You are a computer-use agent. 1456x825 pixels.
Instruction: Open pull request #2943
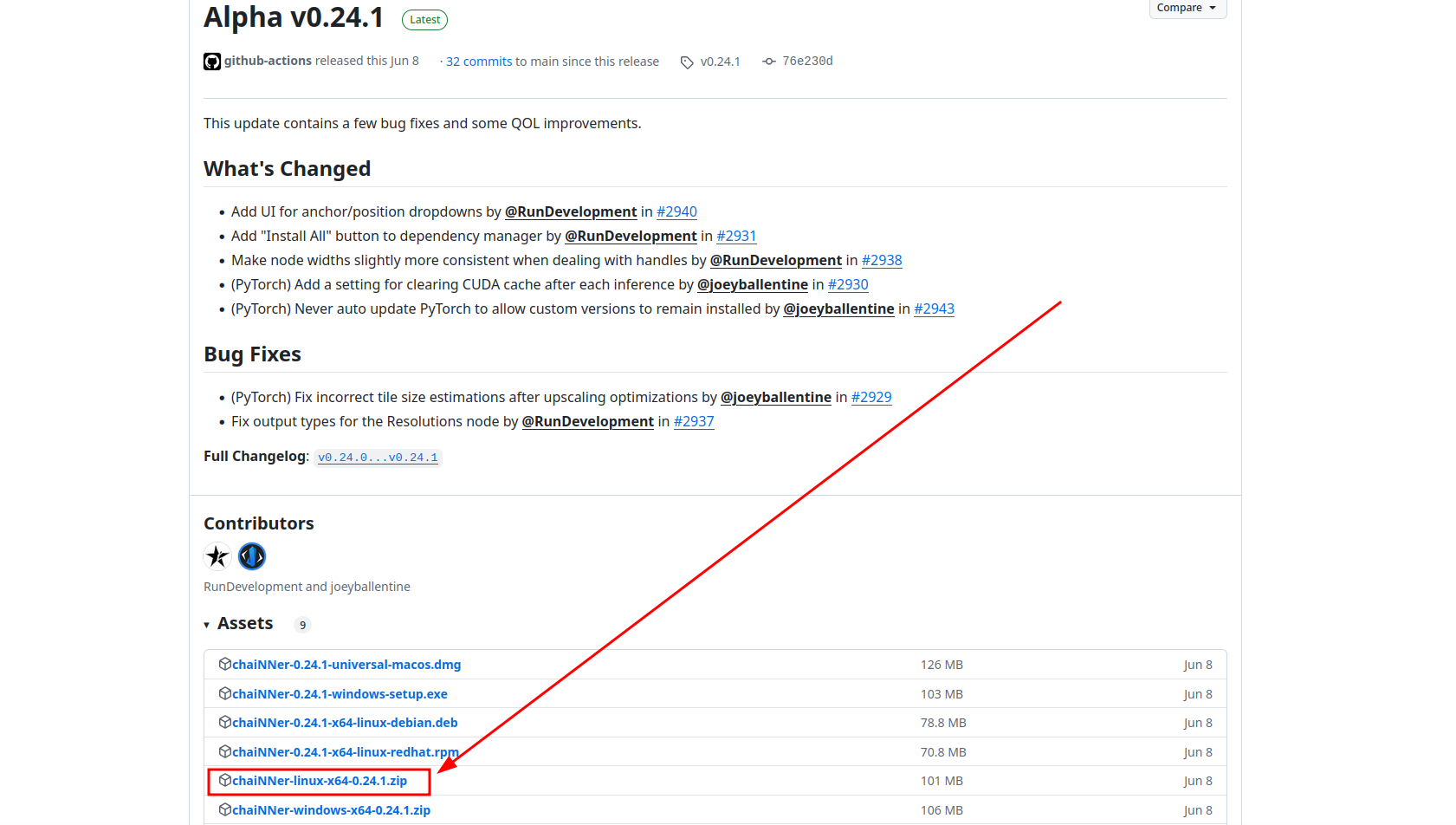(x=934, y=309)
